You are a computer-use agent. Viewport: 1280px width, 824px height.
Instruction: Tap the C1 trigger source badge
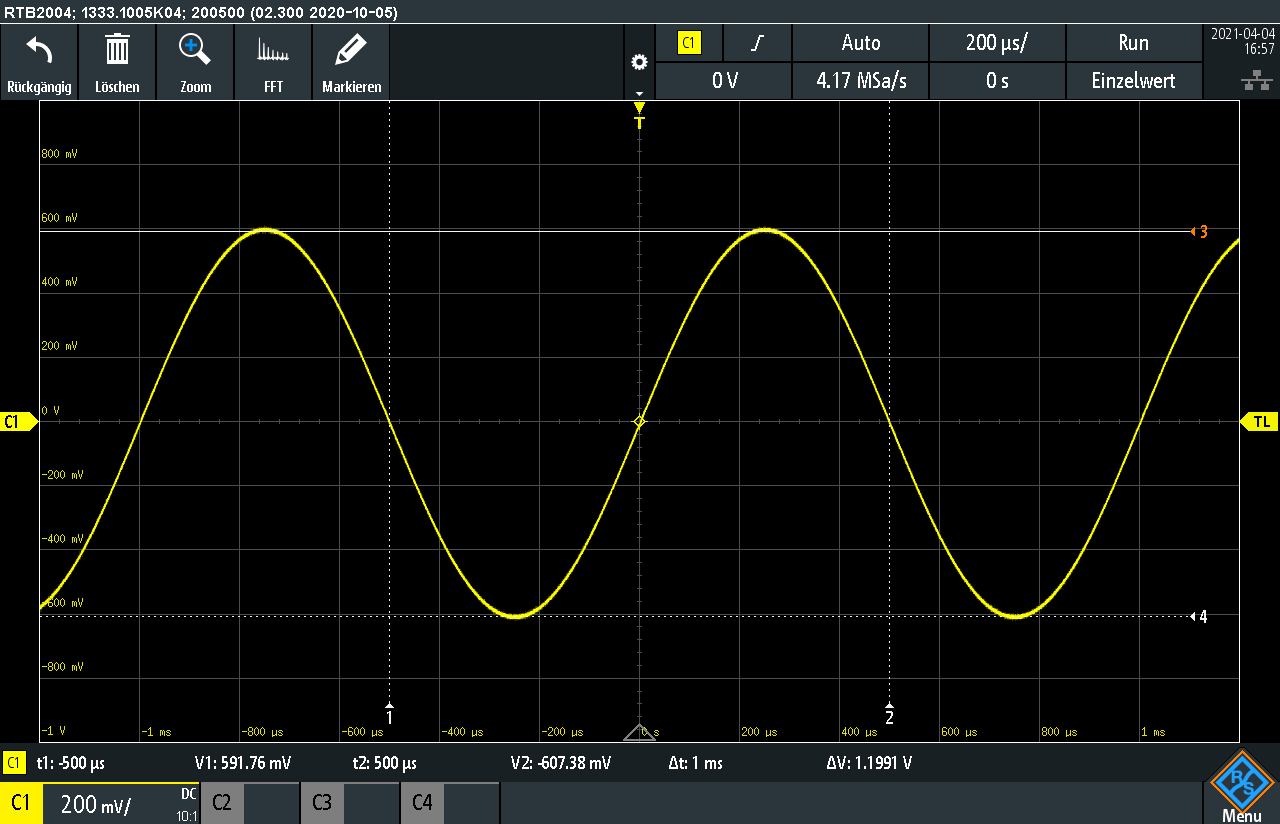689,43
